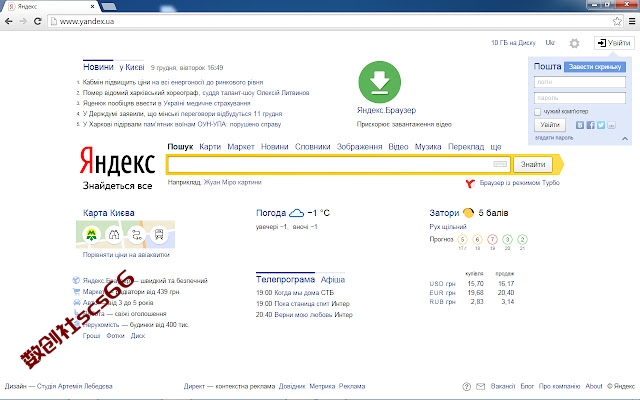Click the traffic forecast circle showing 7

[492, 239]
